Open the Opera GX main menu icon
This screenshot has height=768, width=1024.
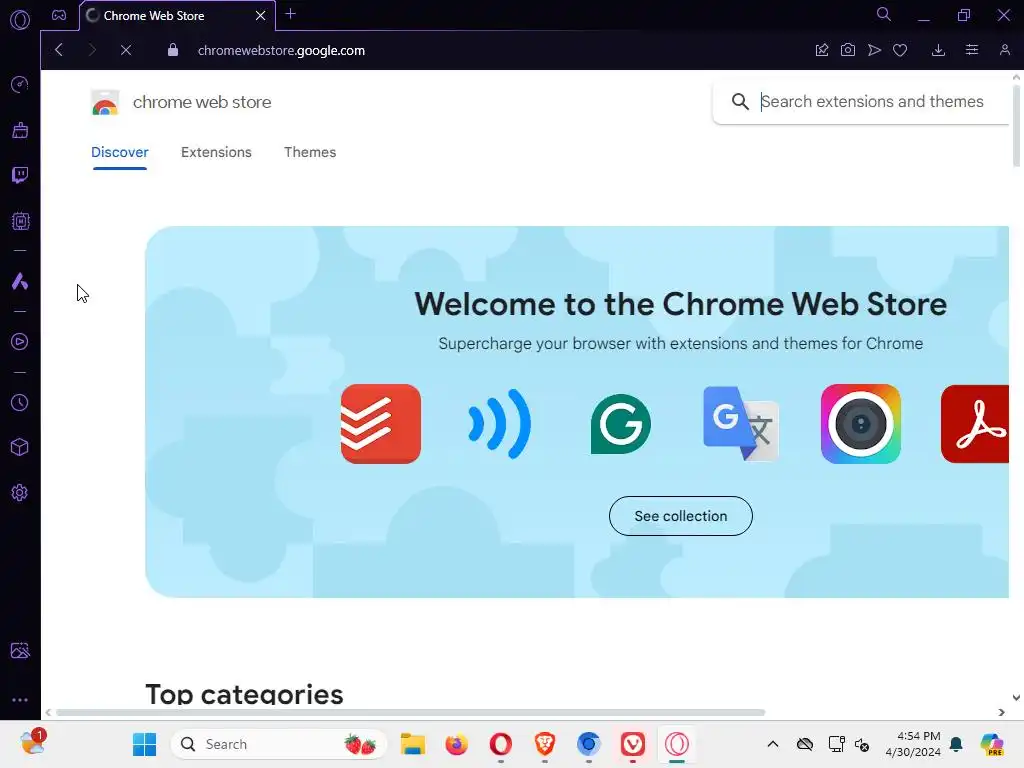20,20
